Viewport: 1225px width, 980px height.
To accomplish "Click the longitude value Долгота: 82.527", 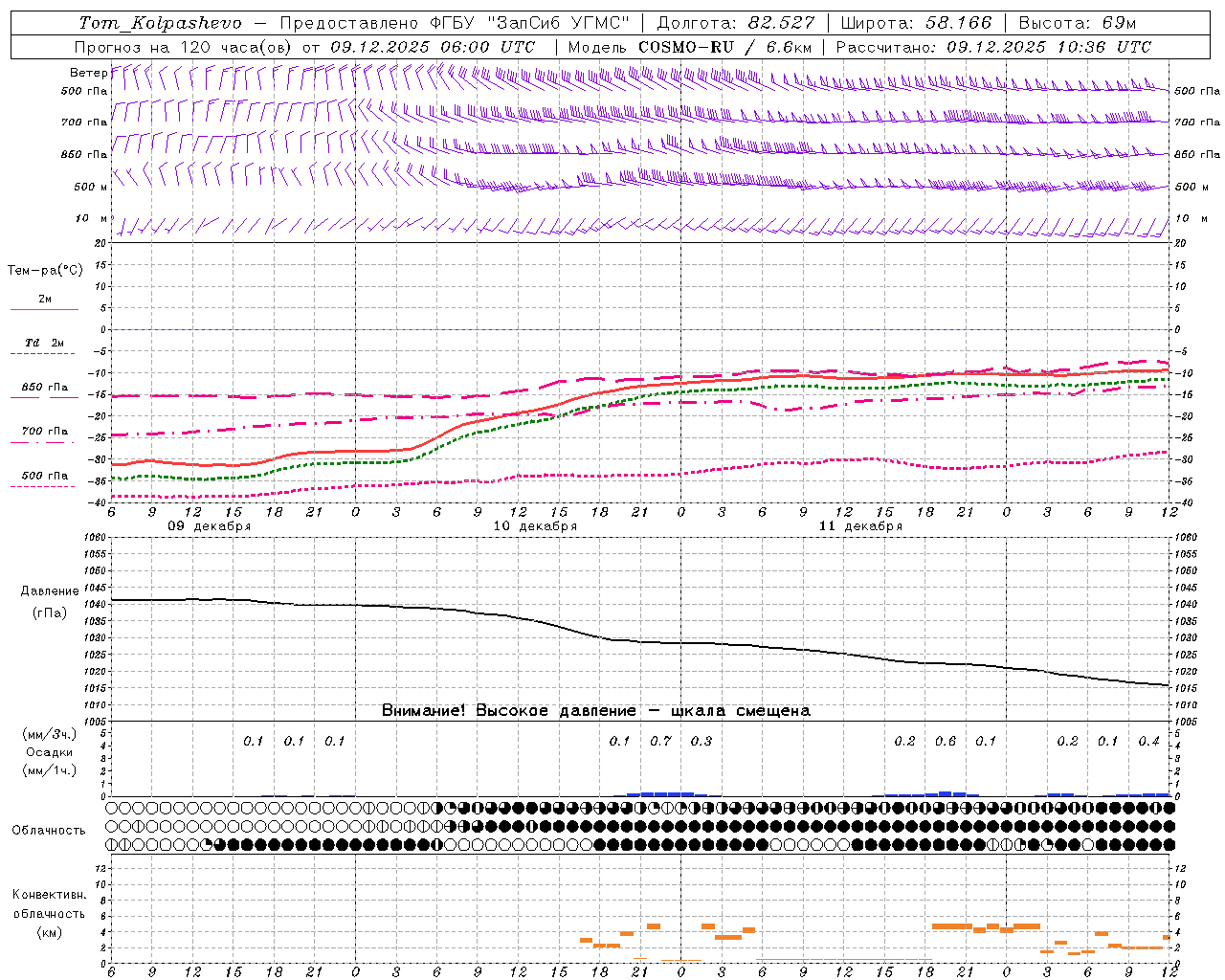I will 736,23.
